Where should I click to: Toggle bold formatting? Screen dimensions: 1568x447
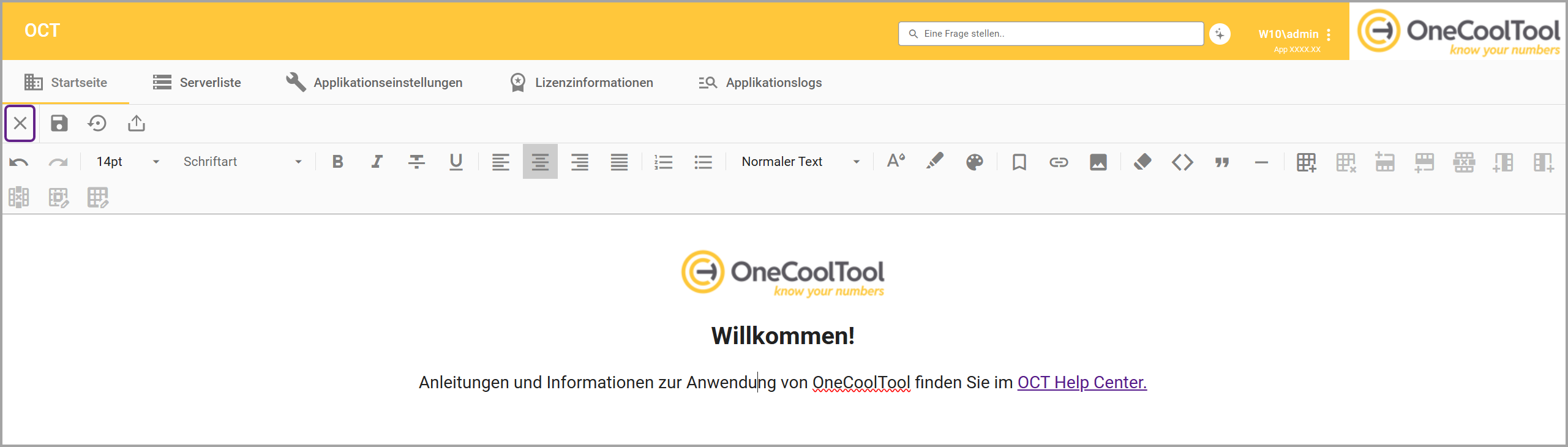point(337,162)
